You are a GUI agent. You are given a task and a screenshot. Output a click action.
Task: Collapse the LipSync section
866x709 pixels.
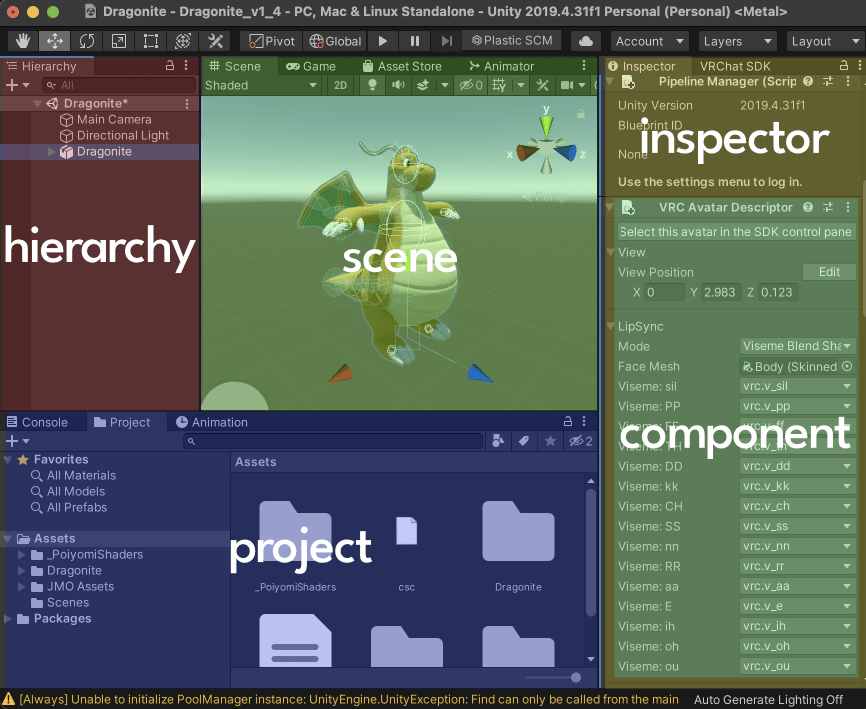coord(611,326)
